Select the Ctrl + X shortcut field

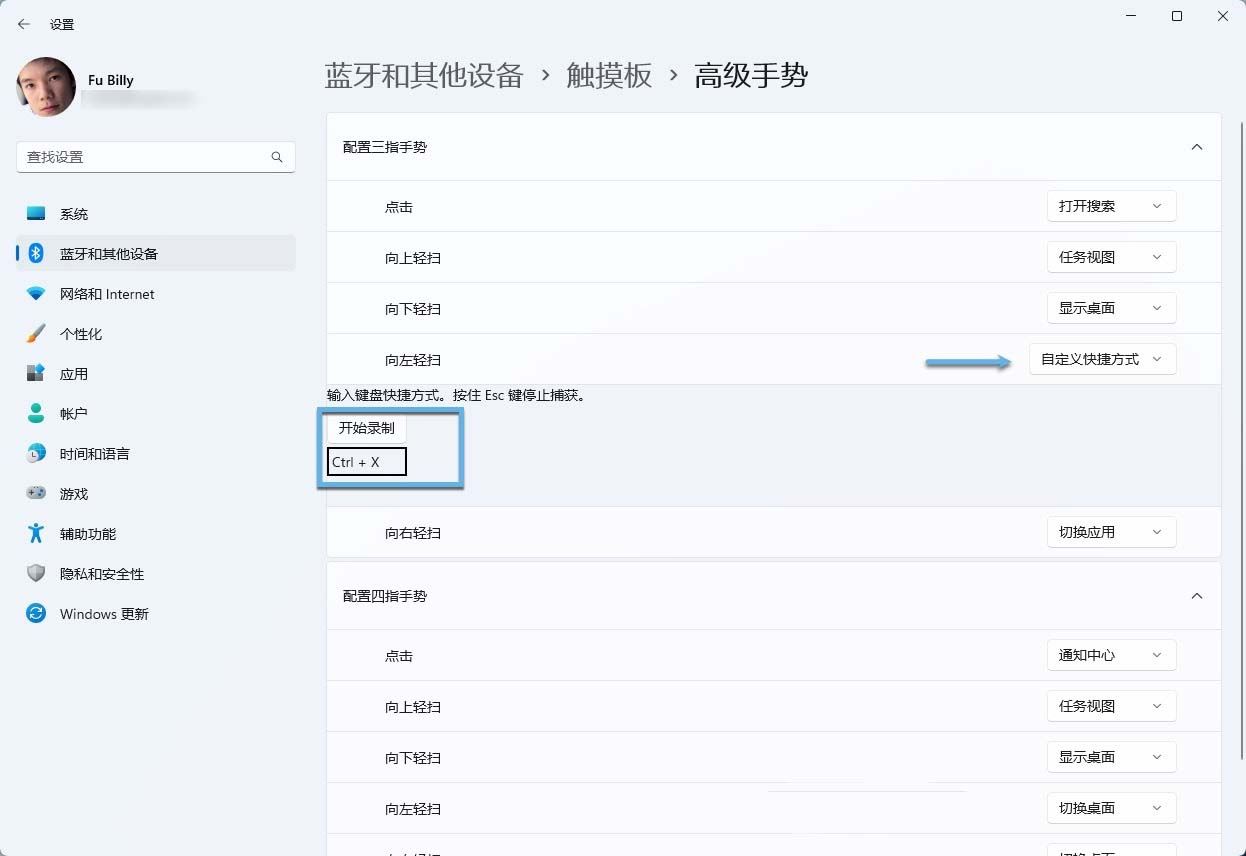click(x=365, y=462)
